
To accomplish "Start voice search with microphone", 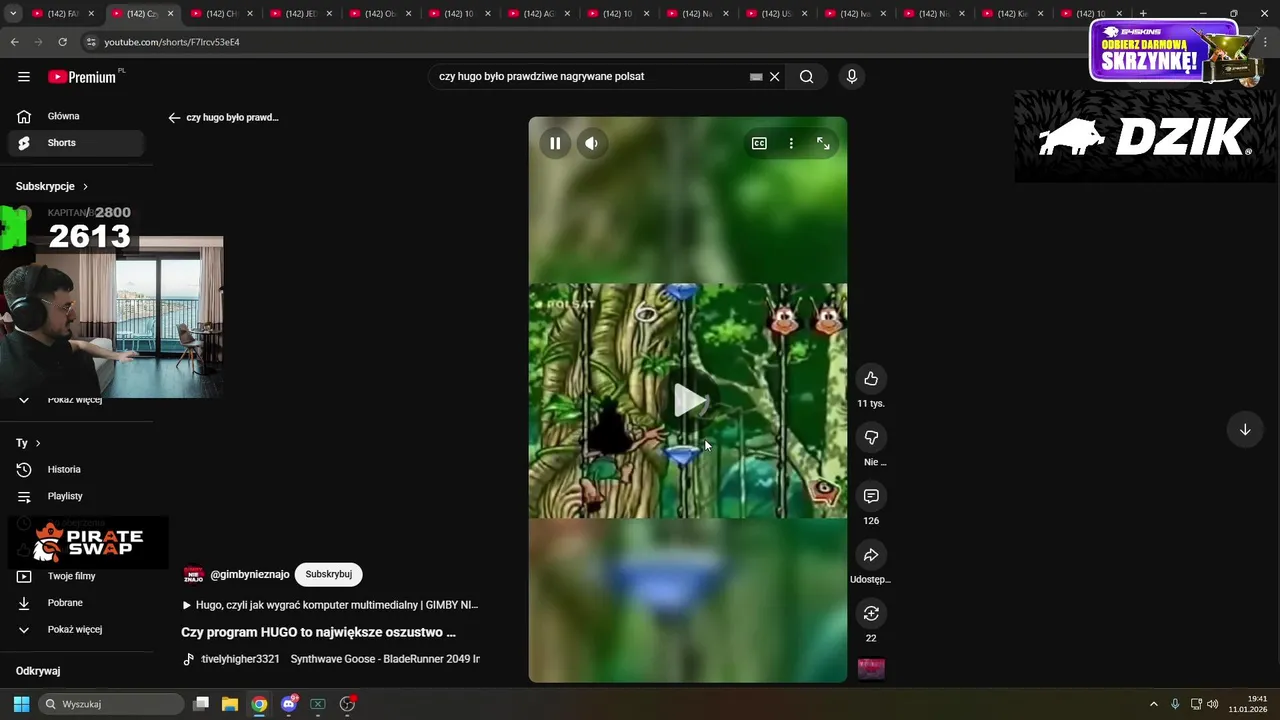I will (851, 76).
